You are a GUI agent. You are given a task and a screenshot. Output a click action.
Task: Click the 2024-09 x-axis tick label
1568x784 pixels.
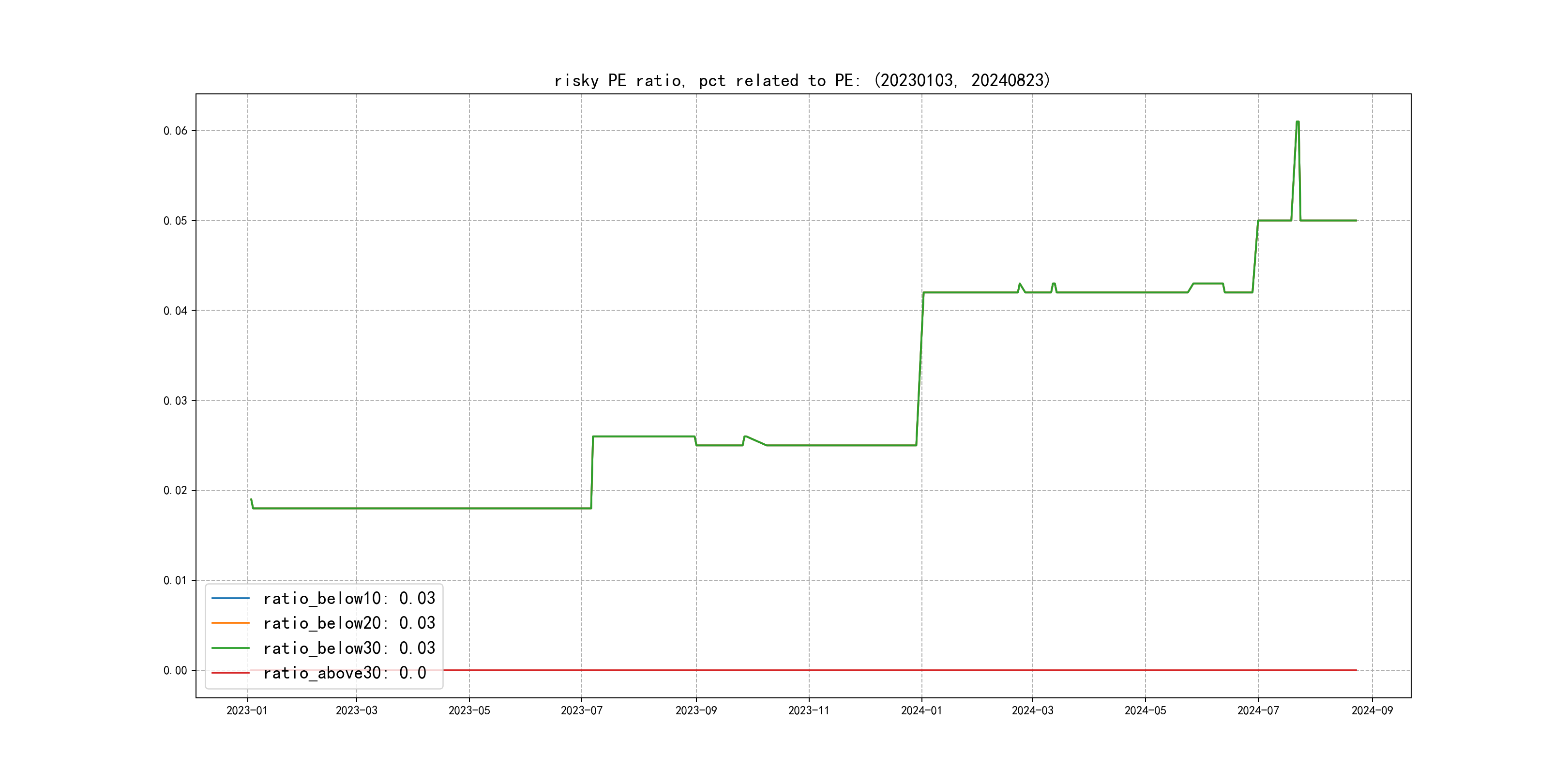click(1372, 710)
